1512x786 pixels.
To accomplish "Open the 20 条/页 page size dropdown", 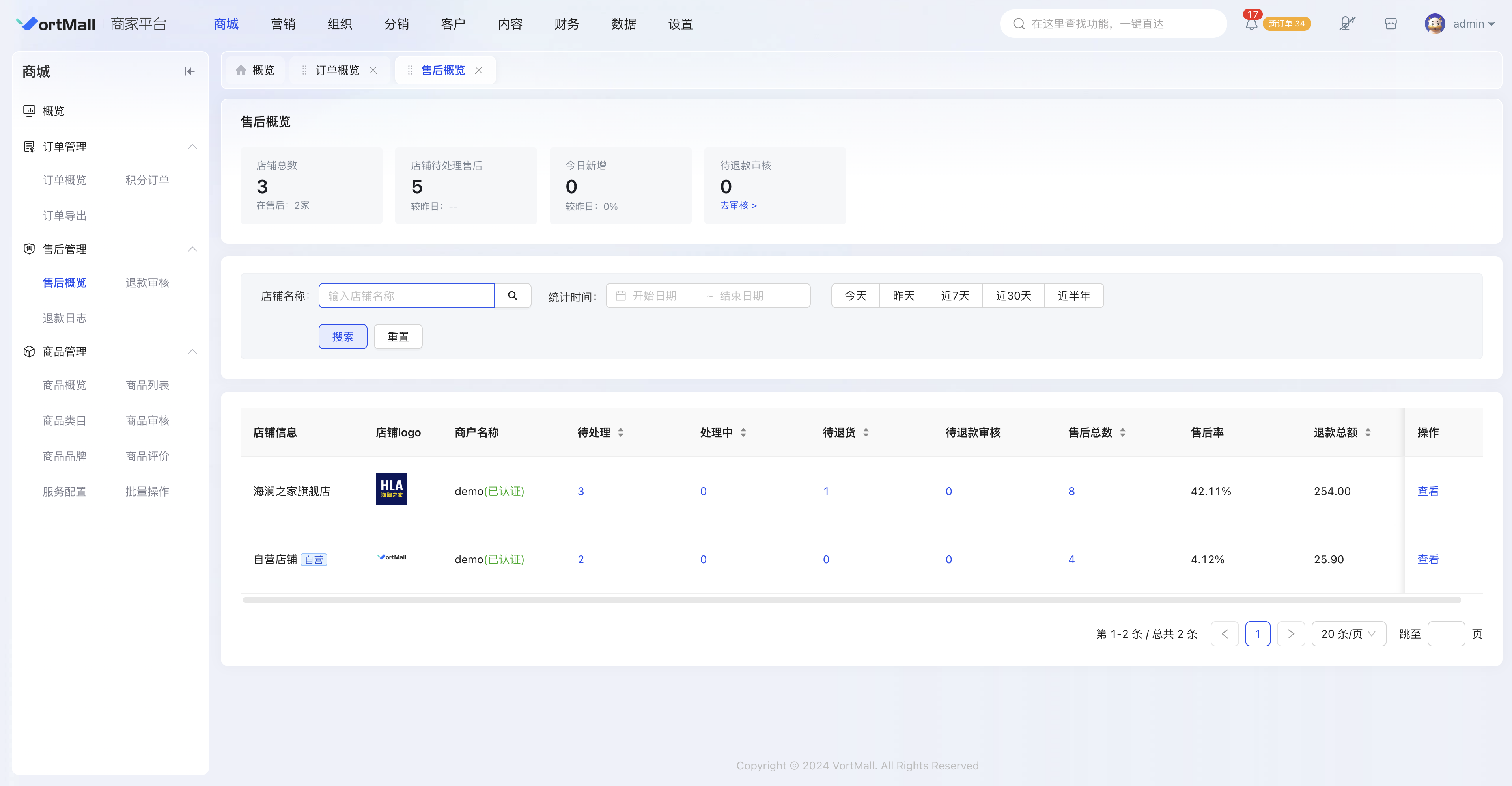I will coord(1348,633).
